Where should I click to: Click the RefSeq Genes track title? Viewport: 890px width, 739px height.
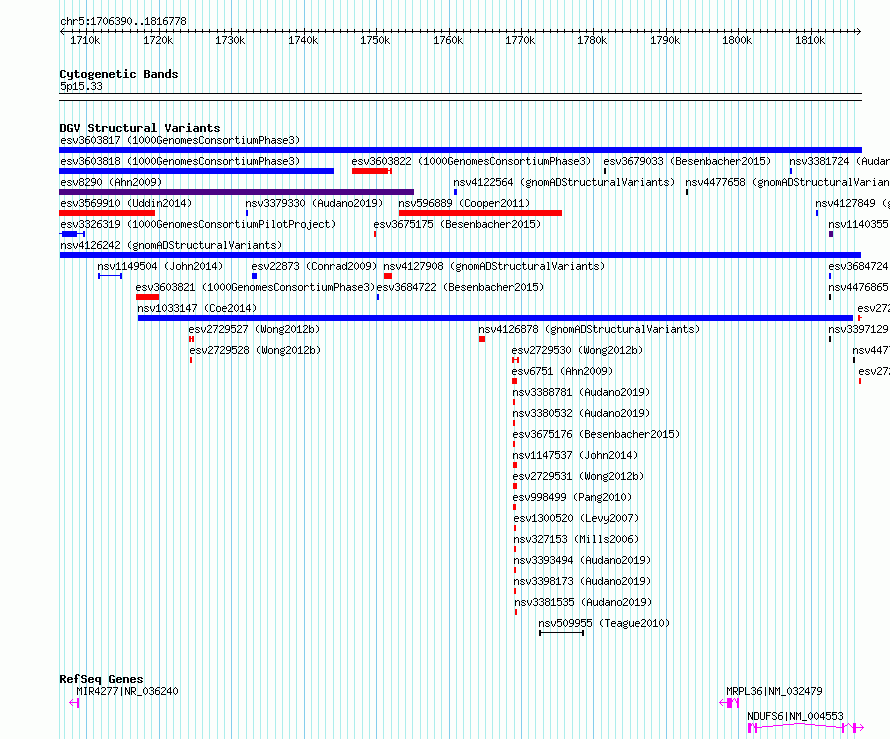(101, 679)
